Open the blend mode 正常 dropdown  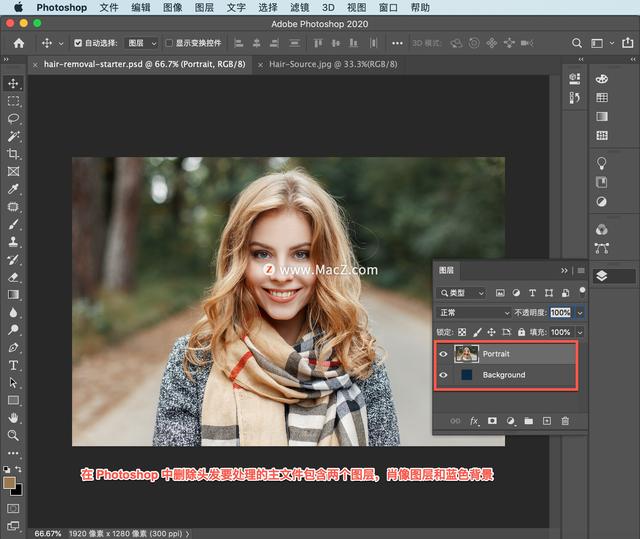[474, 313]
